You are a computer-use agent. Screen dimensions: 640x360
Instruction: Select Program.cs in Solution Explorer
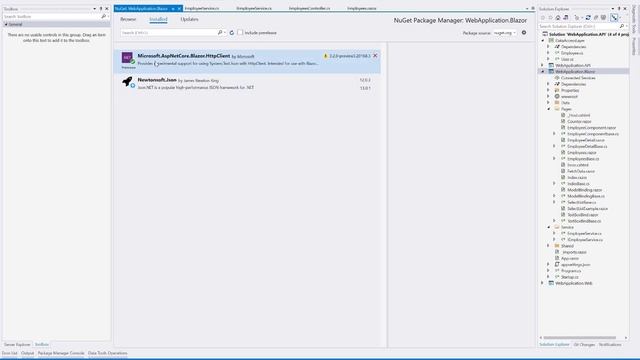pos(571,271)
